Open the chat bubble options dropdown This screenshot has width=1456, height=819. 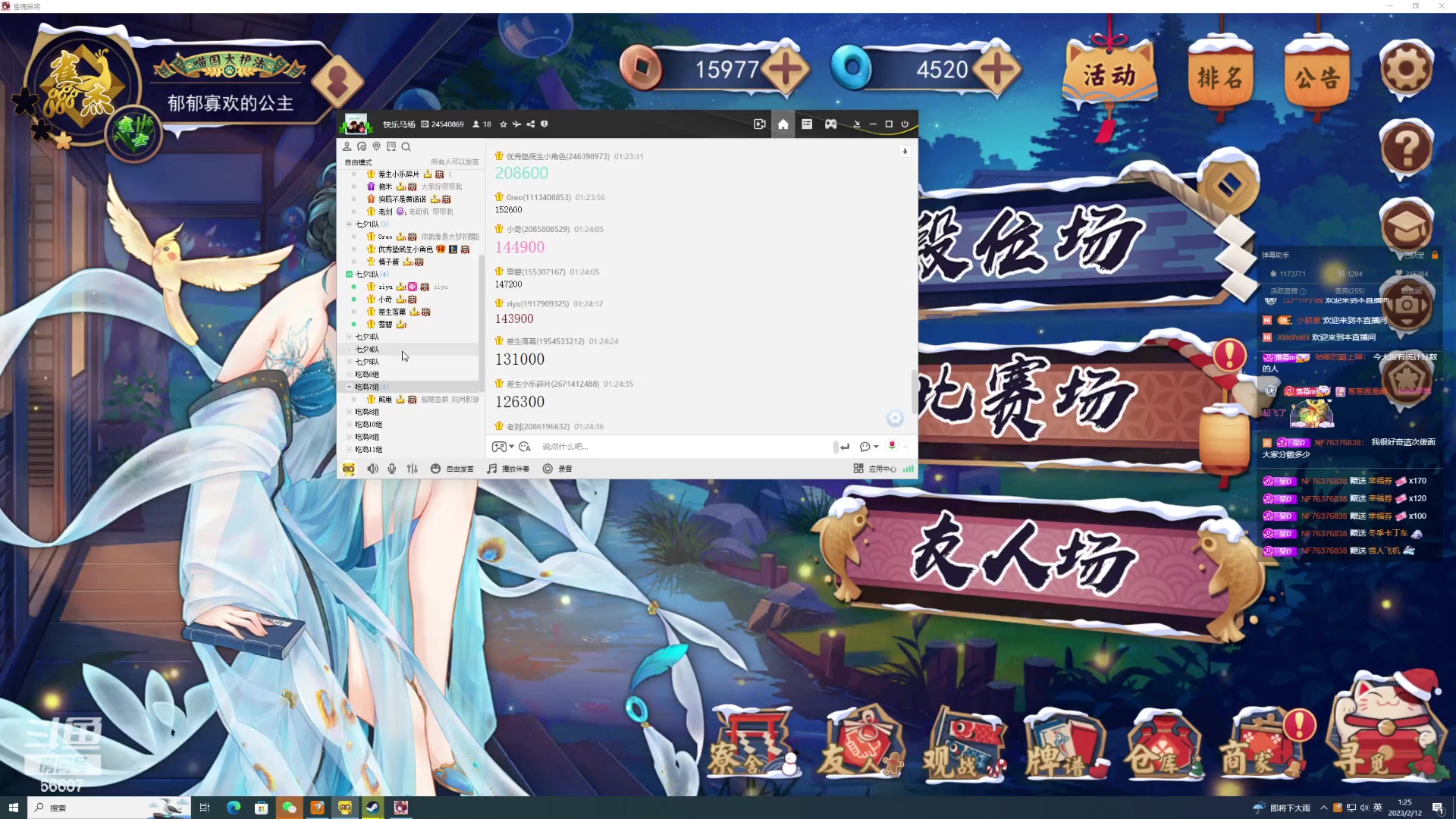coord(869,447)
